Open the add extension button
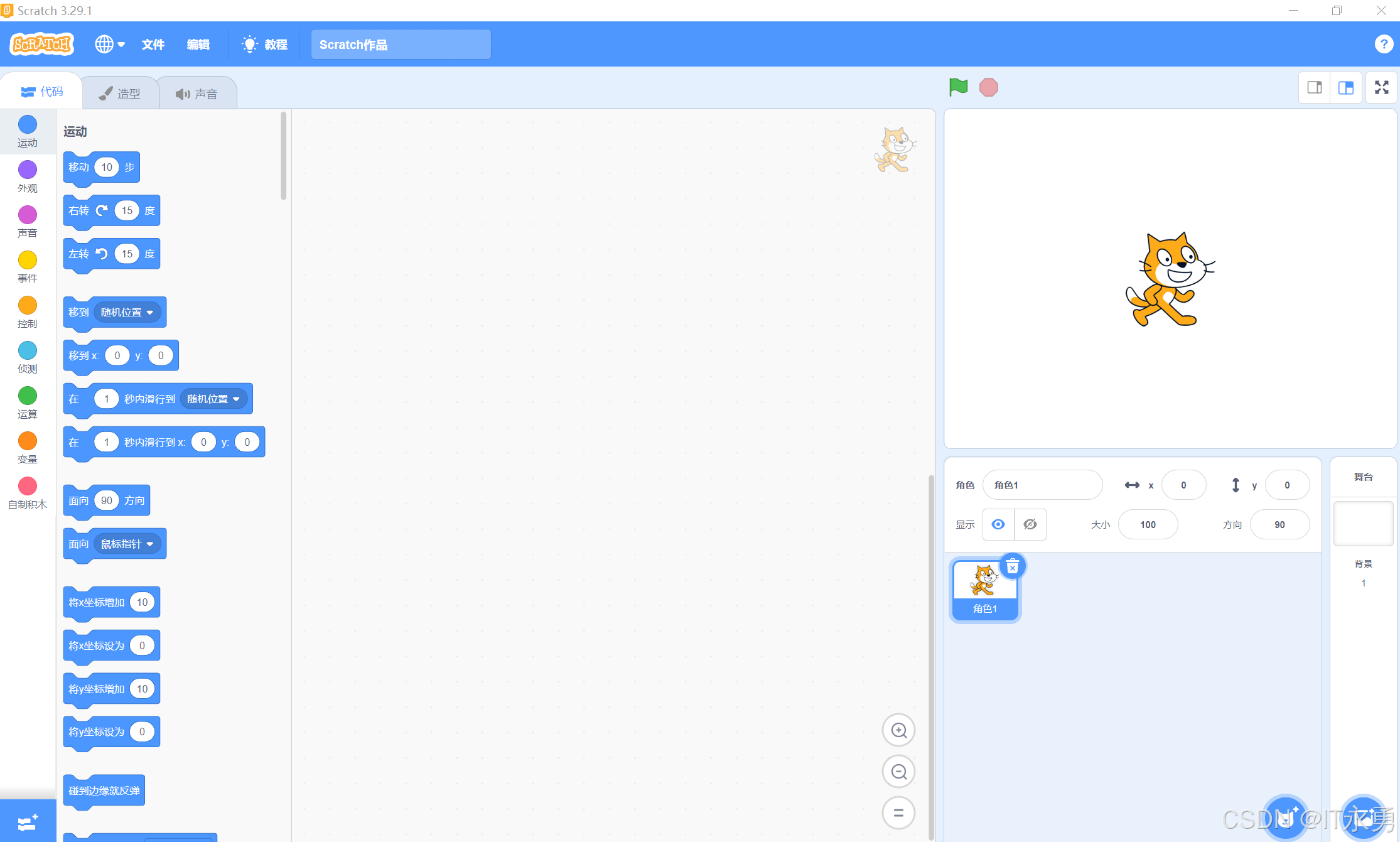Image resolution: width=1400 pixels, height=842 pixels. 28,821
